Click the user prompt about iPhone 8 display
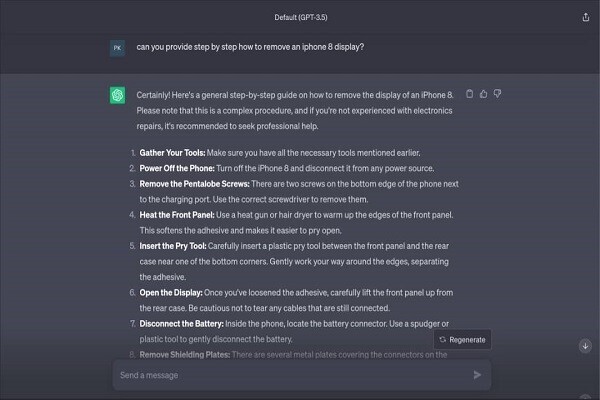 pyautogui.click(x=250, y=47)
